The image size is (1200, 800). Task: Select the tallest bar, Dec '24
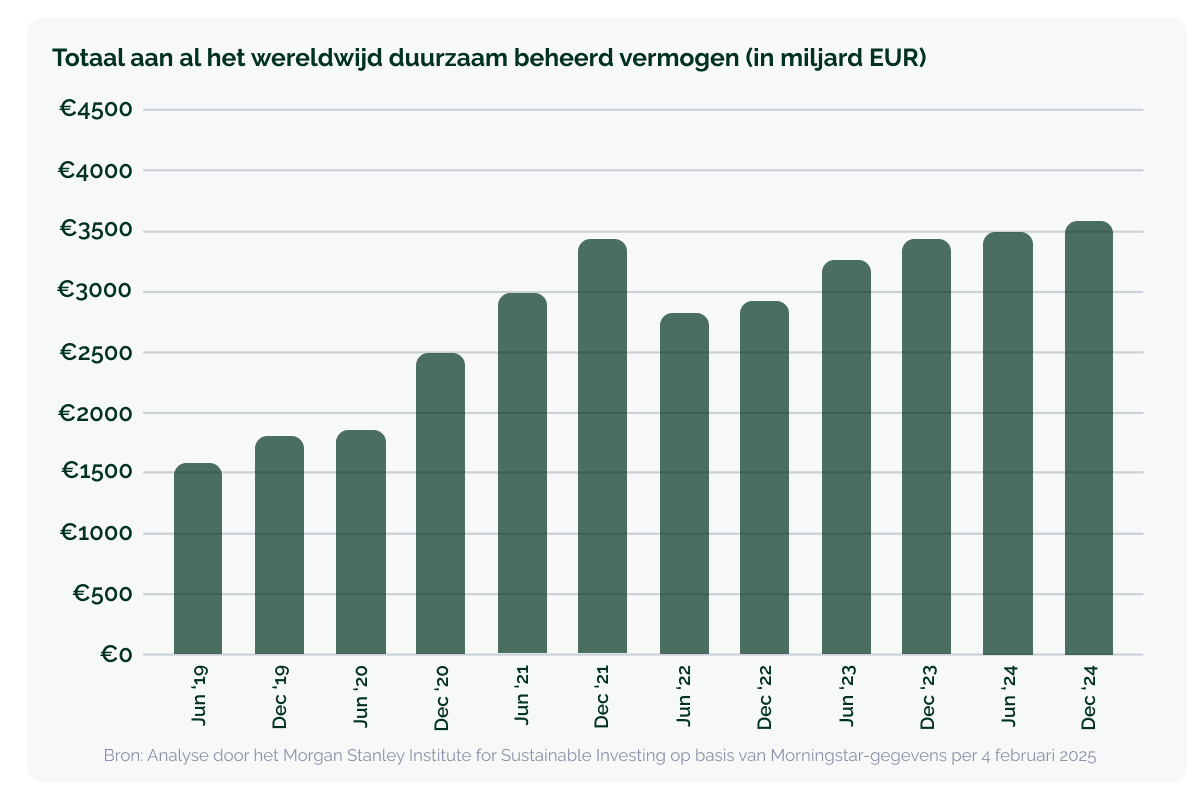[1089, 438]
